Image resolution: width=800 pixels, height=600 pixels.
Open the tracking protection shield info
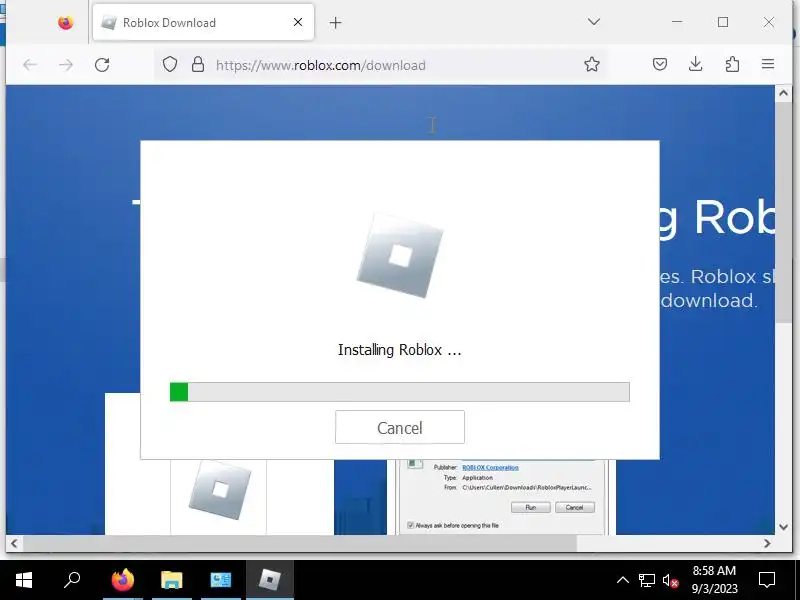(x=170, y=64)
